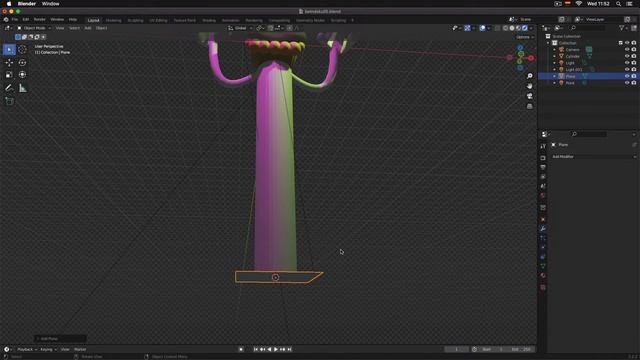Select the Transform tool

(x=22, y=75)
